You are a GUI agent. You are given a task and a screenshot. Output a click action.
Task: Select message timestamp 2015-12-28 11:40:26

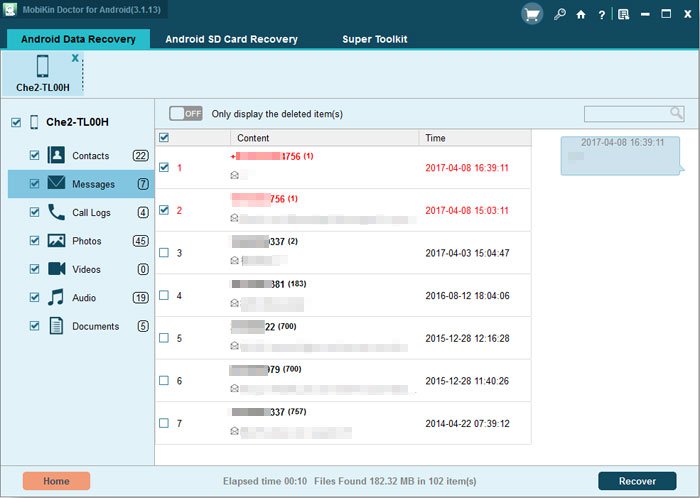click(x=467, y=381)
